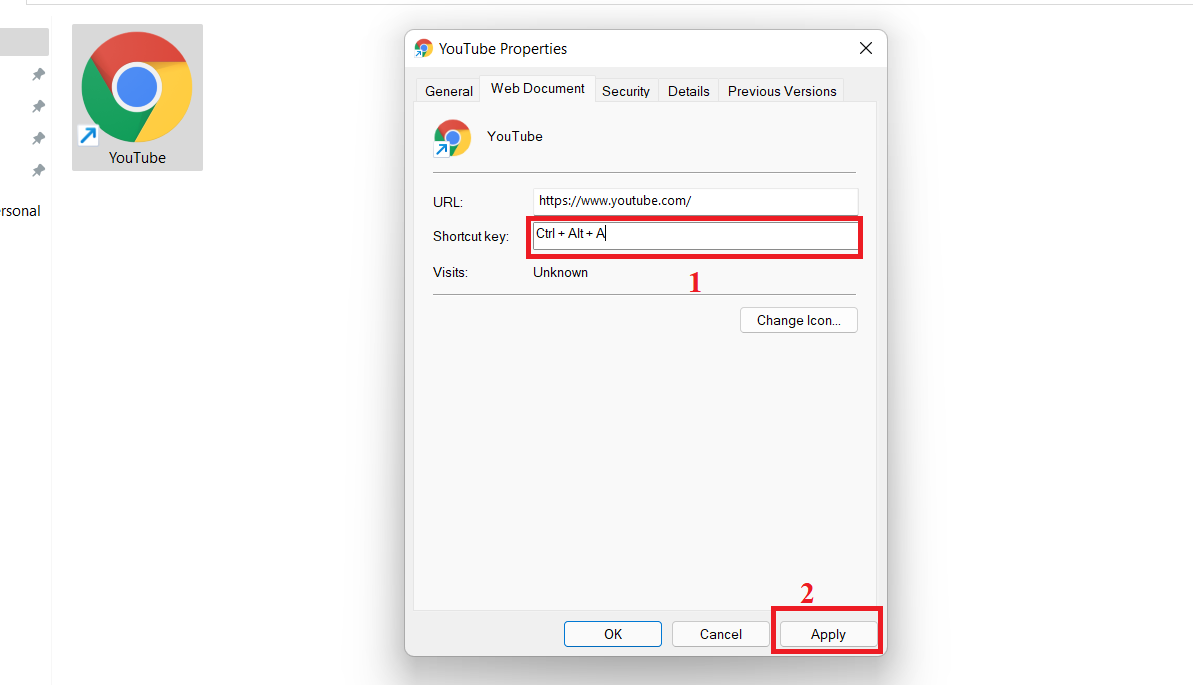Open the Previous Versions tab
This screenshot has width=1193, height=685.
click(781, 91)
